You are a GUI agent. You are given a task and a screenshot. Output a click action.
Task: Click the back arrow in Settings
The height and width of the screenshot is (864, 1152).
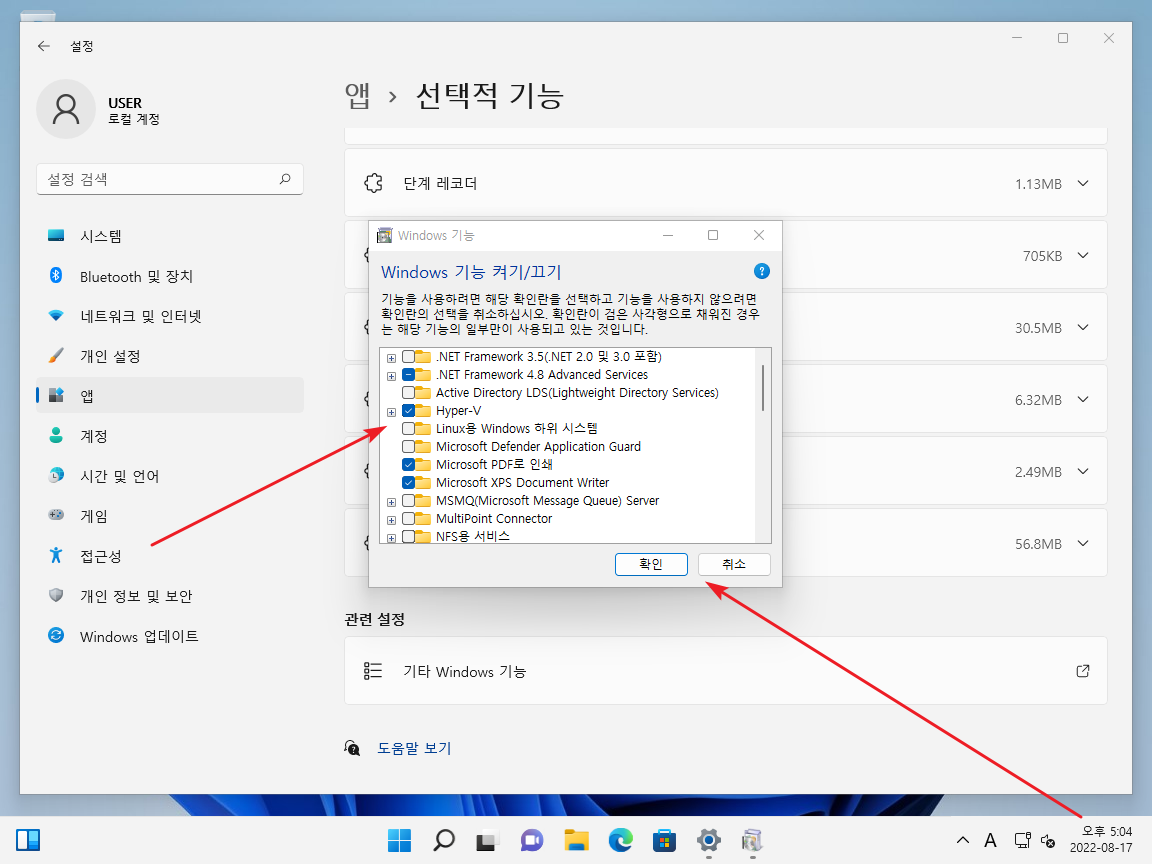tap(44, 46)
